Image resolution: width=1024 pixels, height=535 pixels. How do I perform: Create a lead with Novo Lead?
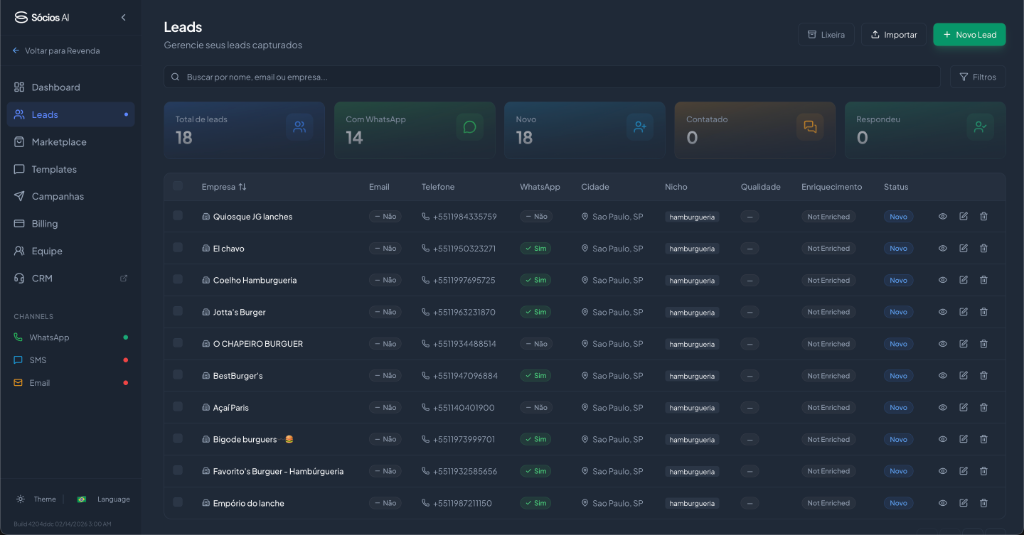[969, 35]
